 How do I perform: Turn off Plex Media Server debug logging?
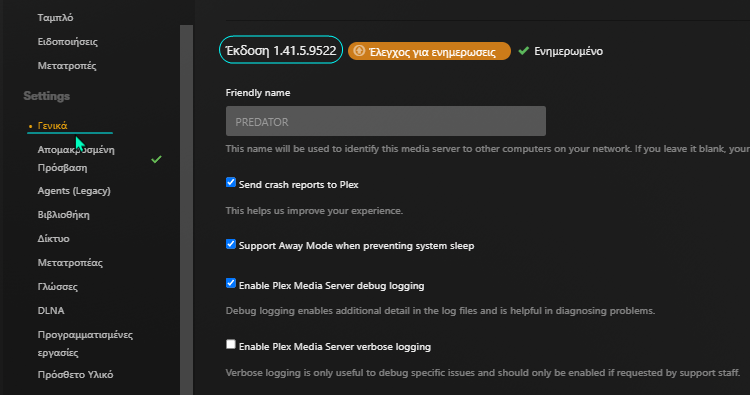point(231,283)
